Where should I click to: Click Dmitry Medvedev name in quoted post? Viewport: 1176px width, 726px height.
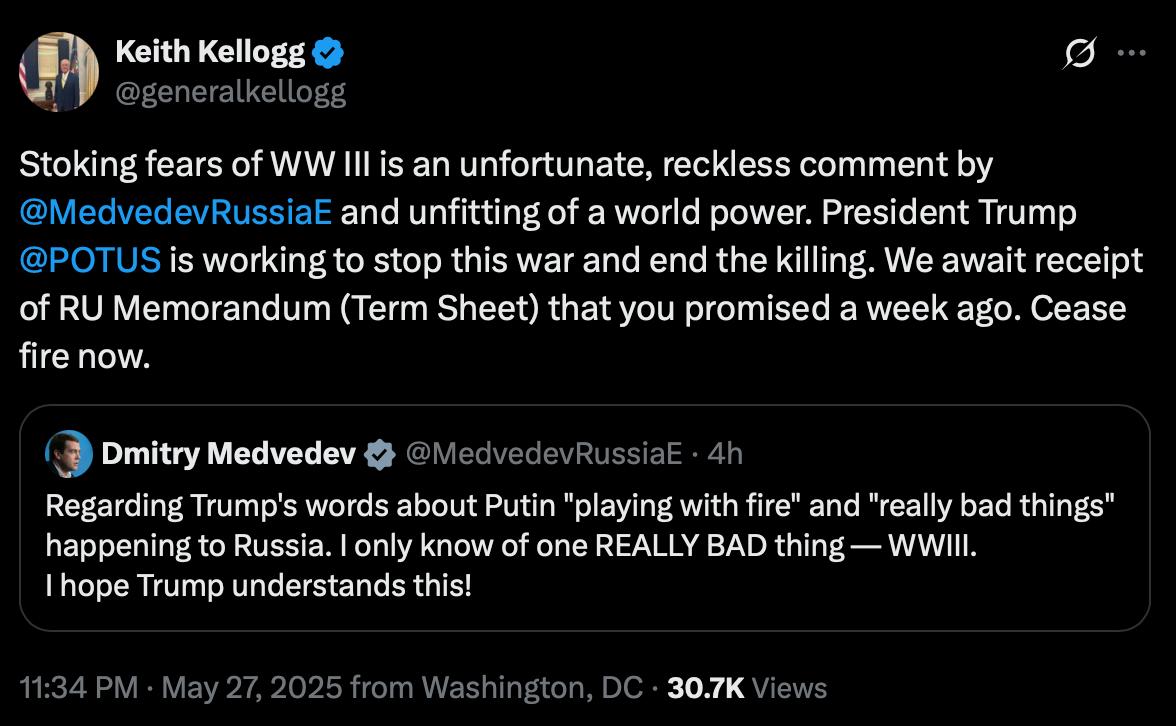(x=228, y=455)
